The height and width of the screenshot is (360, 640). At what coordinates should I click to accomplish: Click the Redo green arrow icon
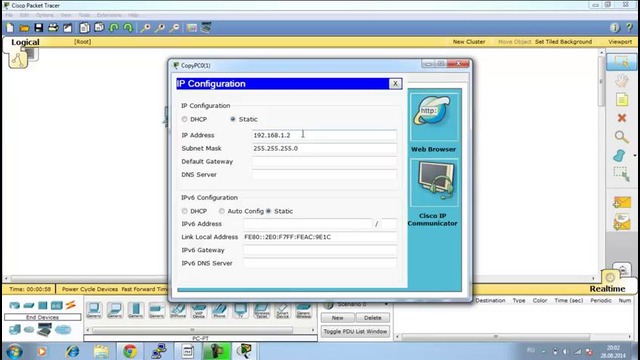pos(128,28)
